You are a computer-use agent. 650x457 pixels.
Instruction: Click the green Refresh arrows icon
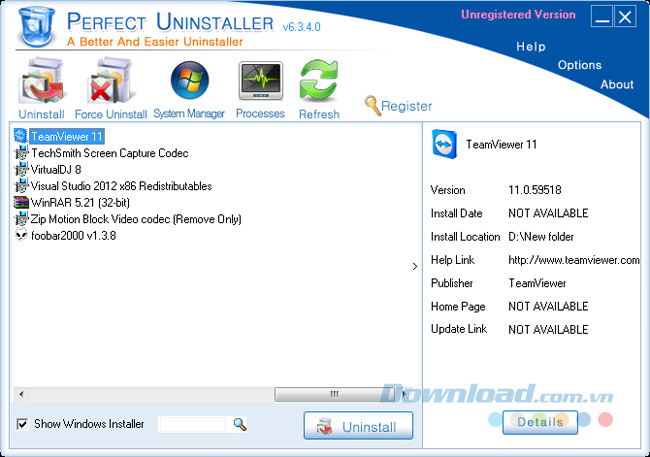[x=319, y=80]
